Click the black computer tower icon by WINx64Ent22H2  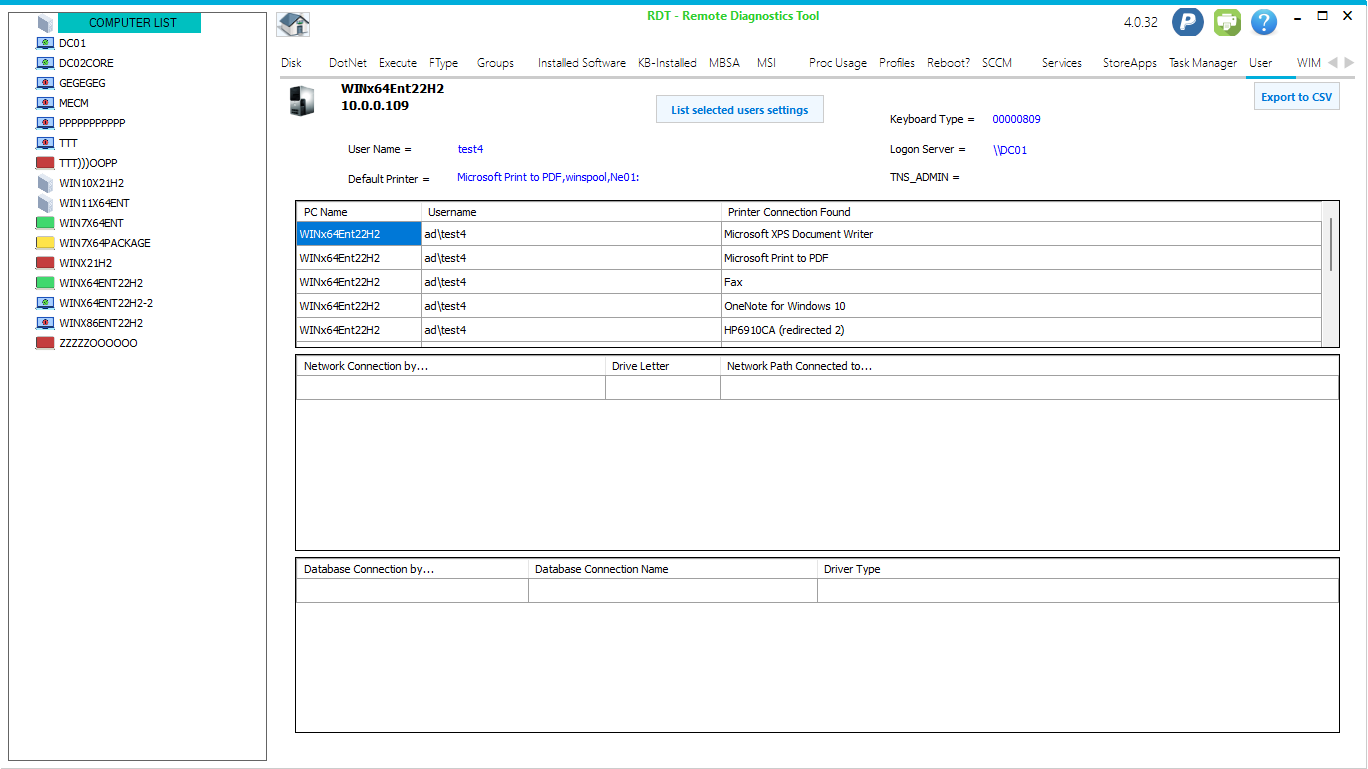[x=301, y=100]
